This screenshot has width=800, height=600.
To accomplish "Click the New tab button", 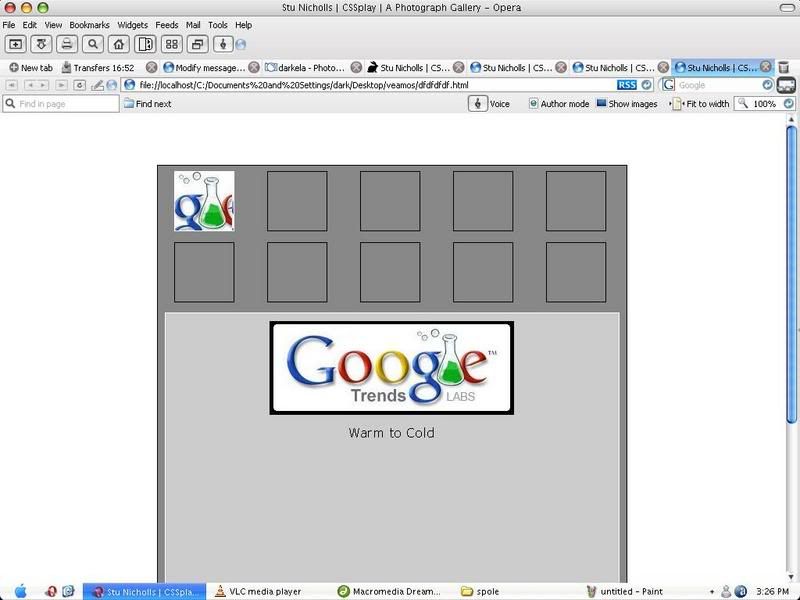I will coord(31,67).
